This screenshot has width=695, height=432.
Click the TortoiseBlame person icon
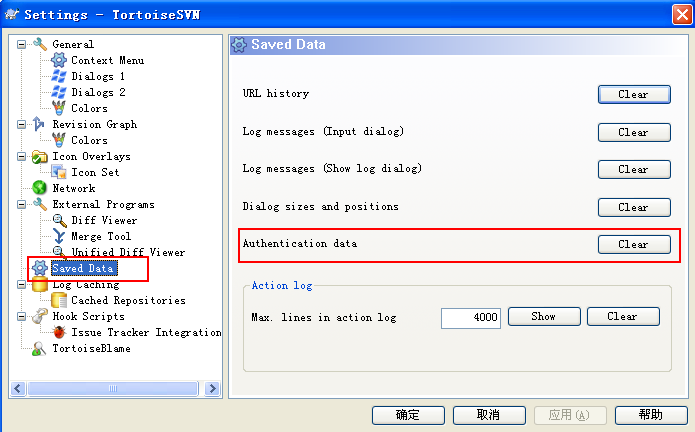click(39, 348)
